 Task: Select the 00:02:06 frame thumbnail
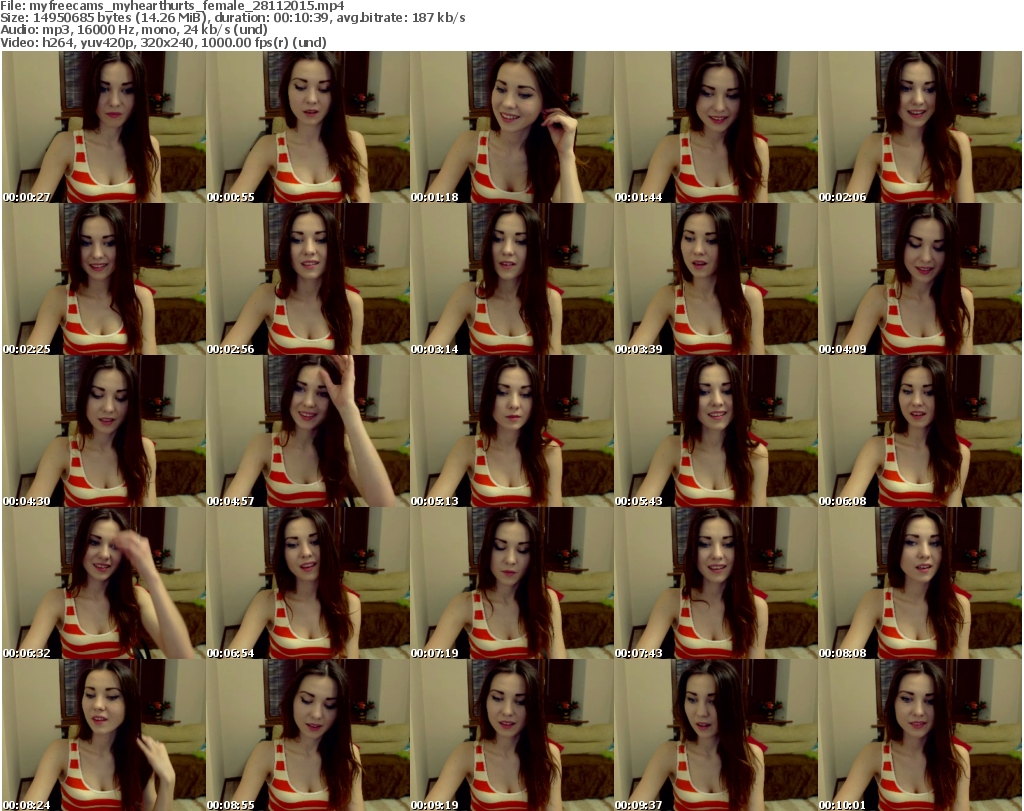pyautogui.click(x=920, y=127)
